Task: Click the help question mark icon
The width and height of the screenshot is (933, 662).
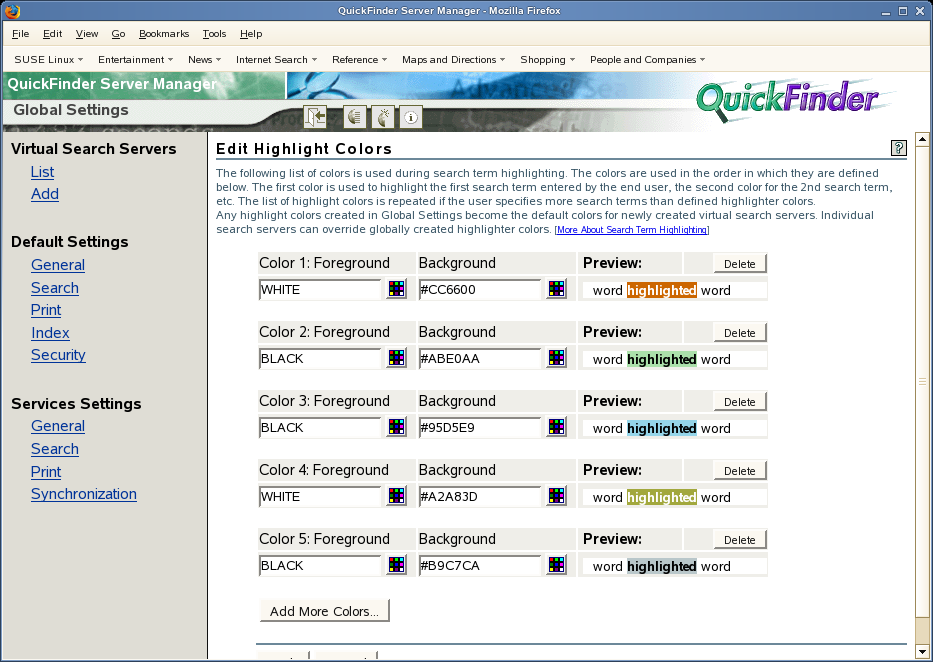Action: point(898,148)
